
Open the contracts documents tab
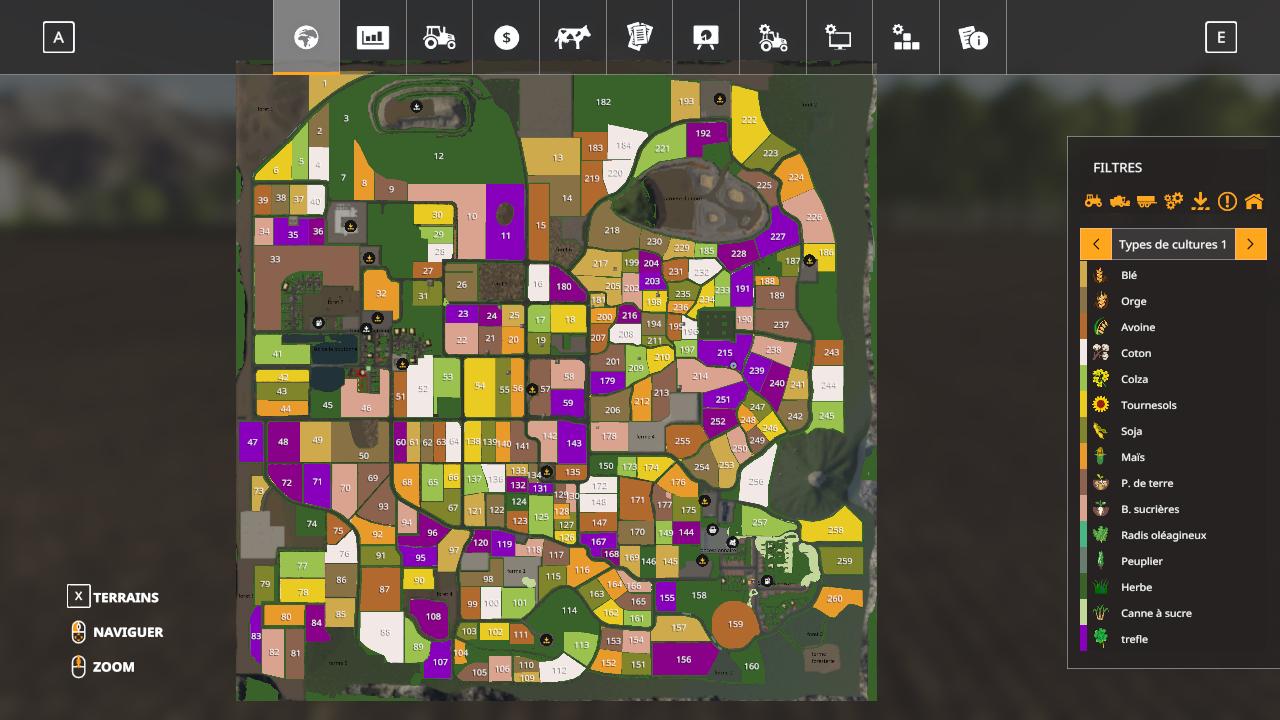[x=639, y=37]
